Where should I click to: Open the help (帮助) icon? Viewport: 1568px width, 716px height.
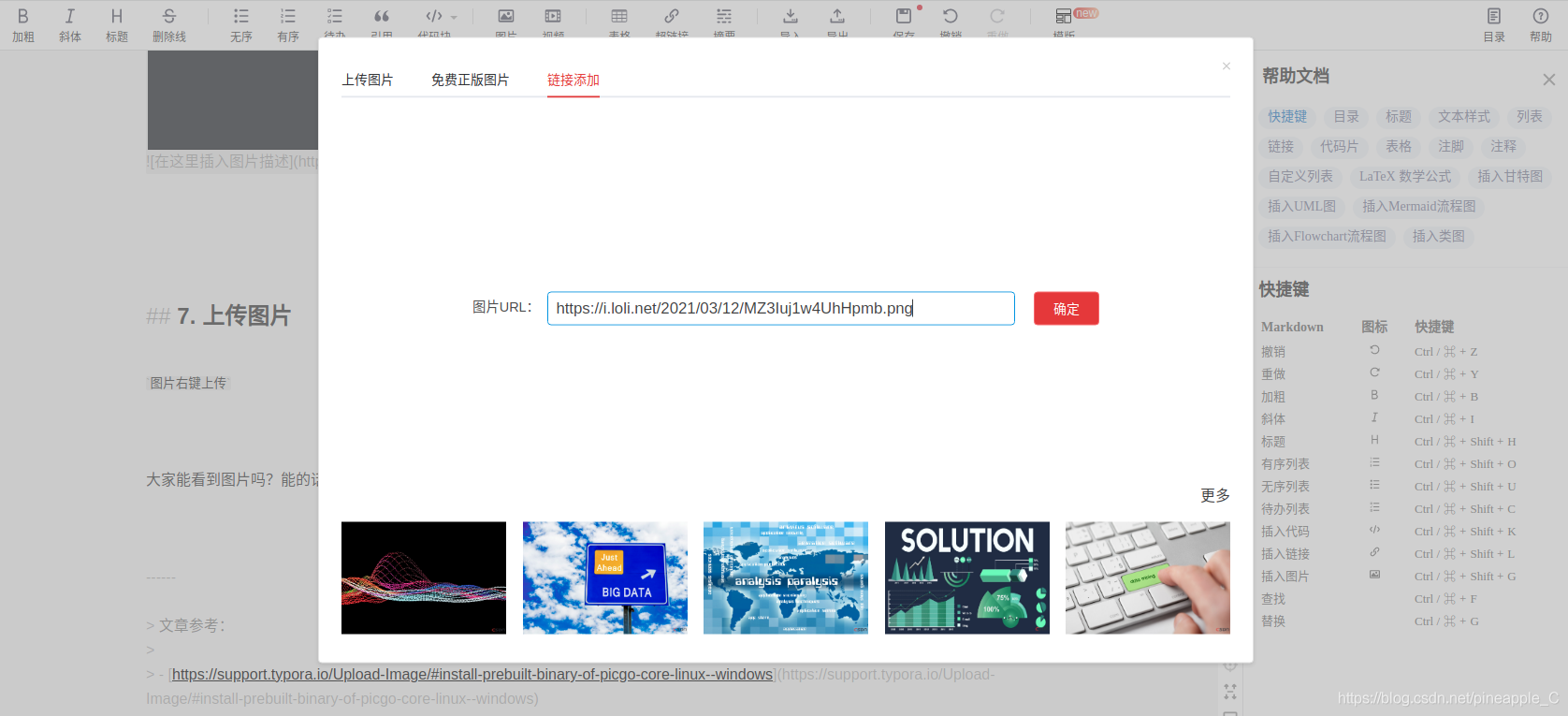[1541, 24]
